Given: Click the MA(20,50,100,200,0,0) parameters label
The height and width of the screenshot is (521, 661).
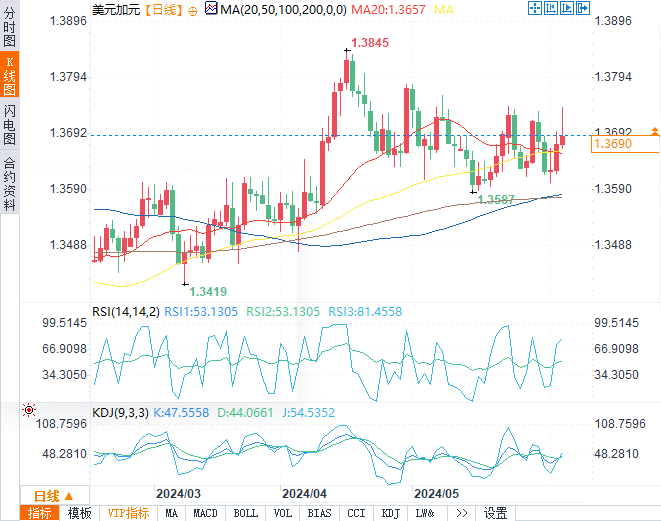Looking at the screenshot, I should 283,10.
